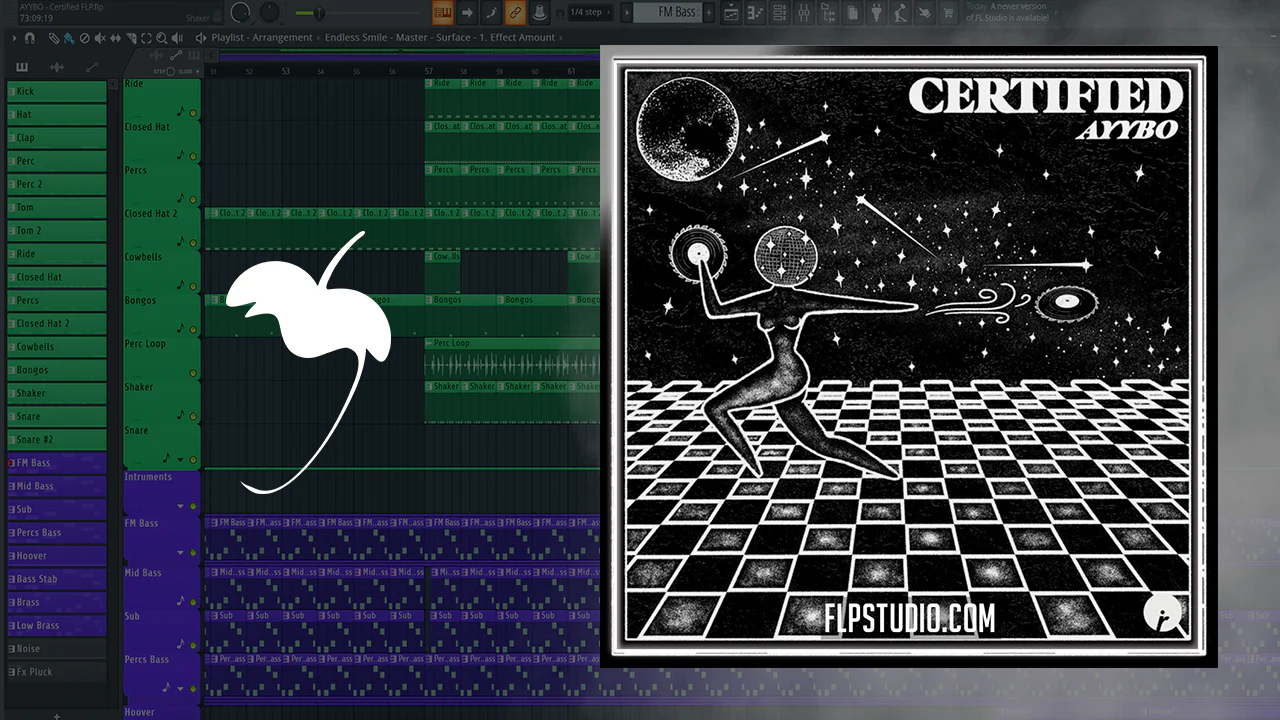This screenshot has height=720, width=1280.
Task: Click the typing keyboard to piano icon
Action: point(443,12)
